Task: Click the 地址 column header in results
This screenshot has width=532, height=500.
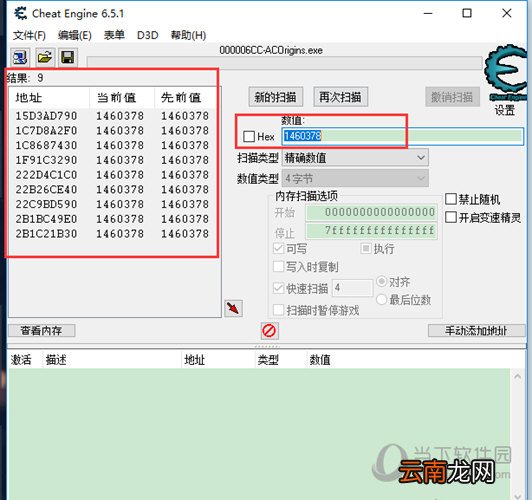Action: (50, 98)
